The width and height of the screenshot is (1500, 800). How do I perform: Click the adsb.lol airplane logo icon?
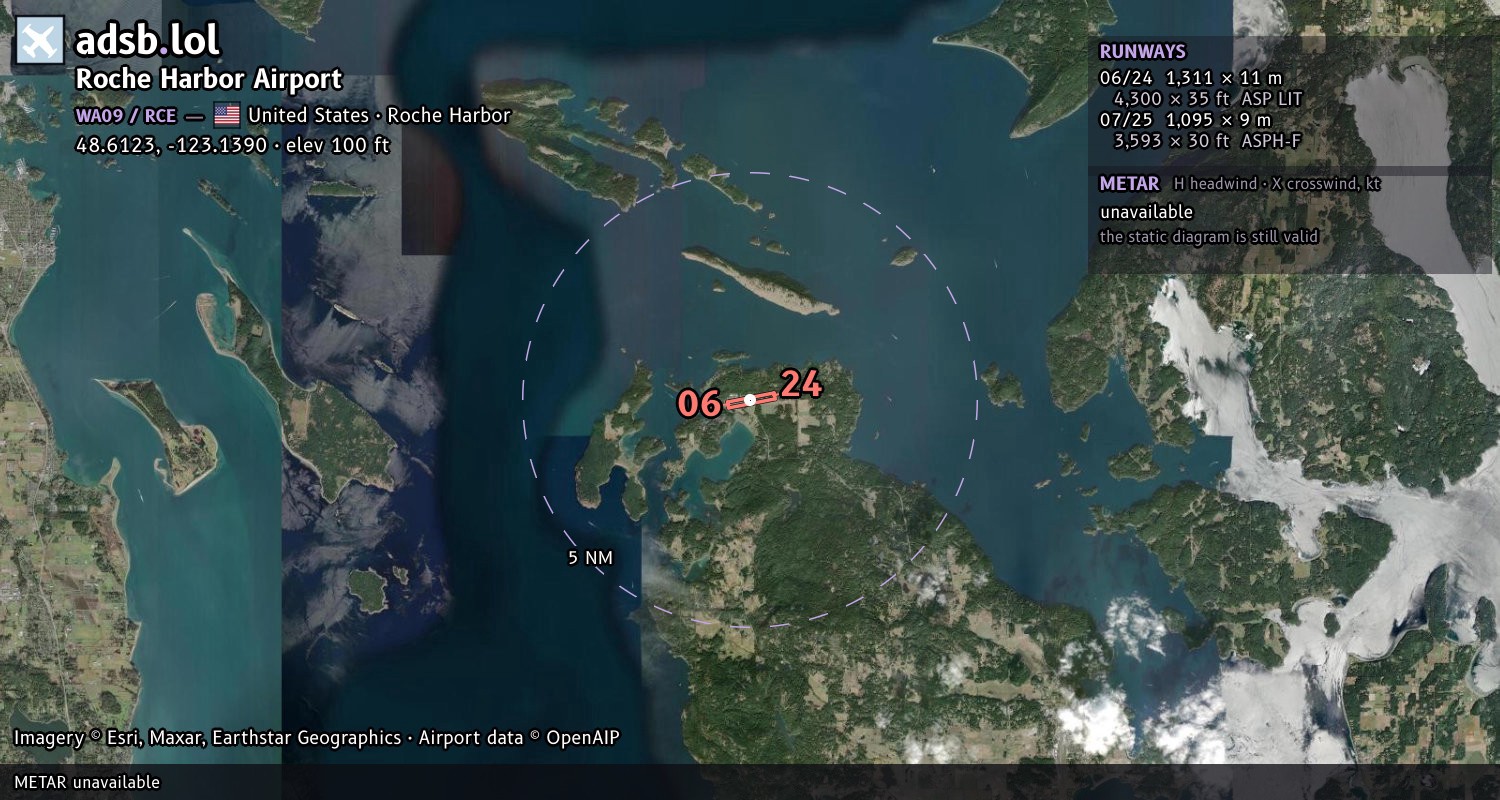[40, 41]
